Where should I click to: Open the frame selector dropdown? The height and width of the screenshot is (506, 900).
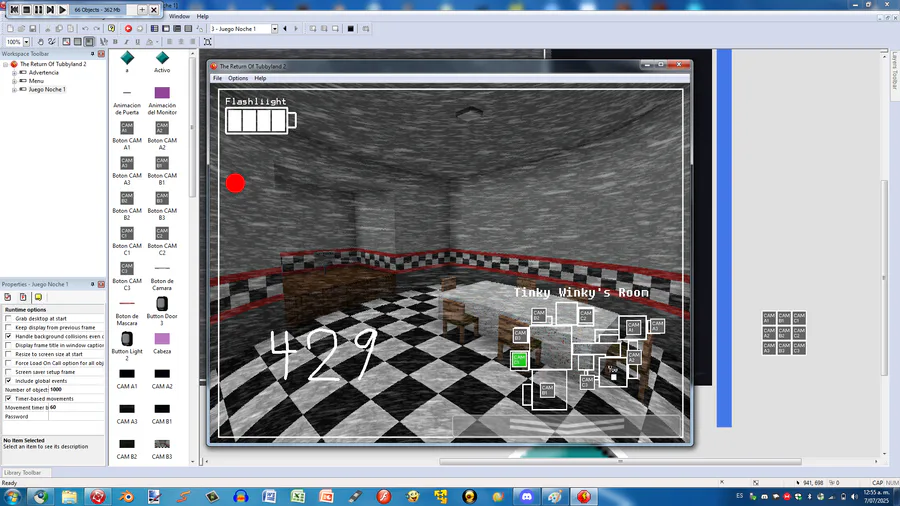pos(274,29)
